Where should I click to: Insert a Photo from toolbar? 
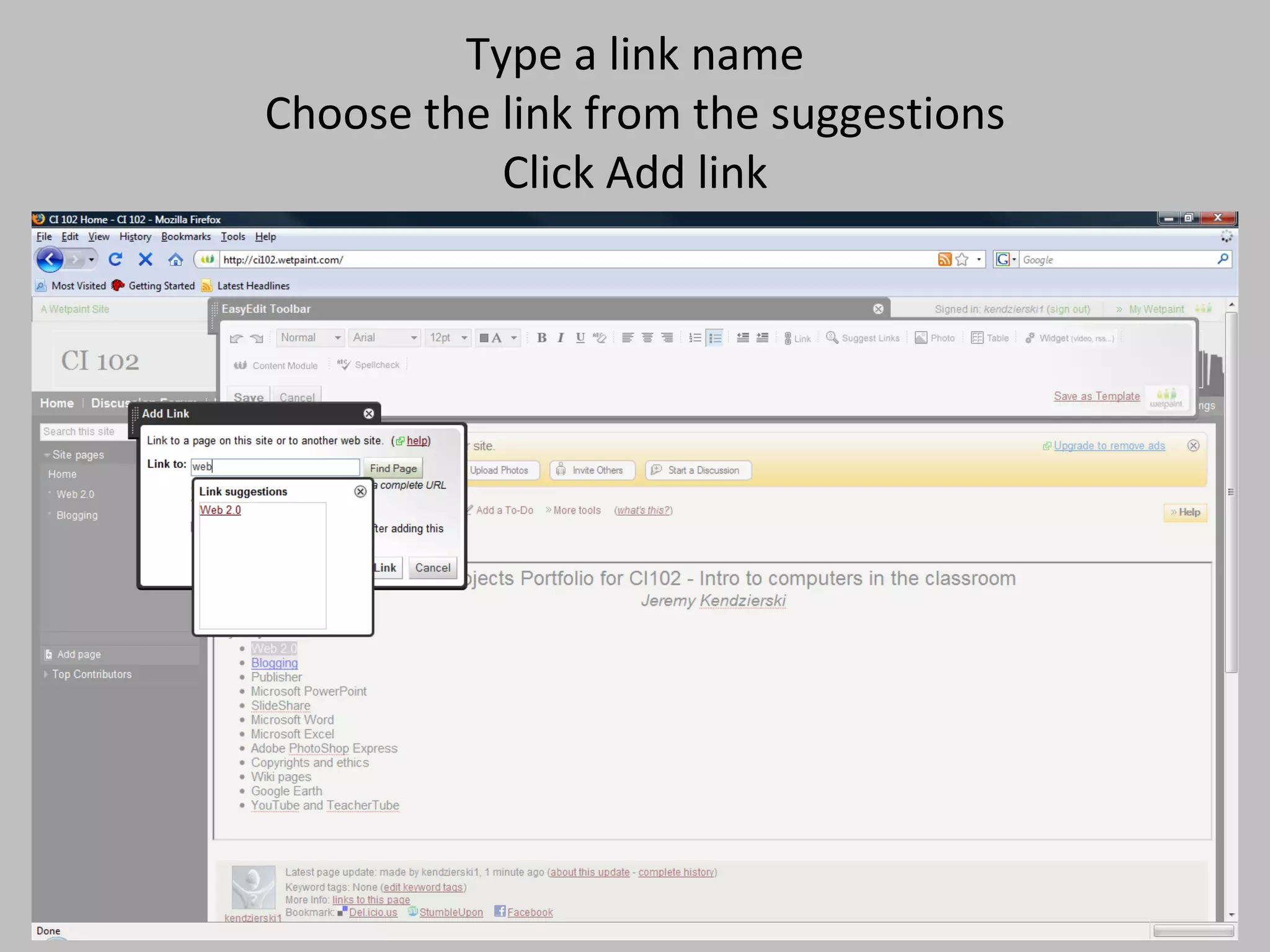[935, 338]
